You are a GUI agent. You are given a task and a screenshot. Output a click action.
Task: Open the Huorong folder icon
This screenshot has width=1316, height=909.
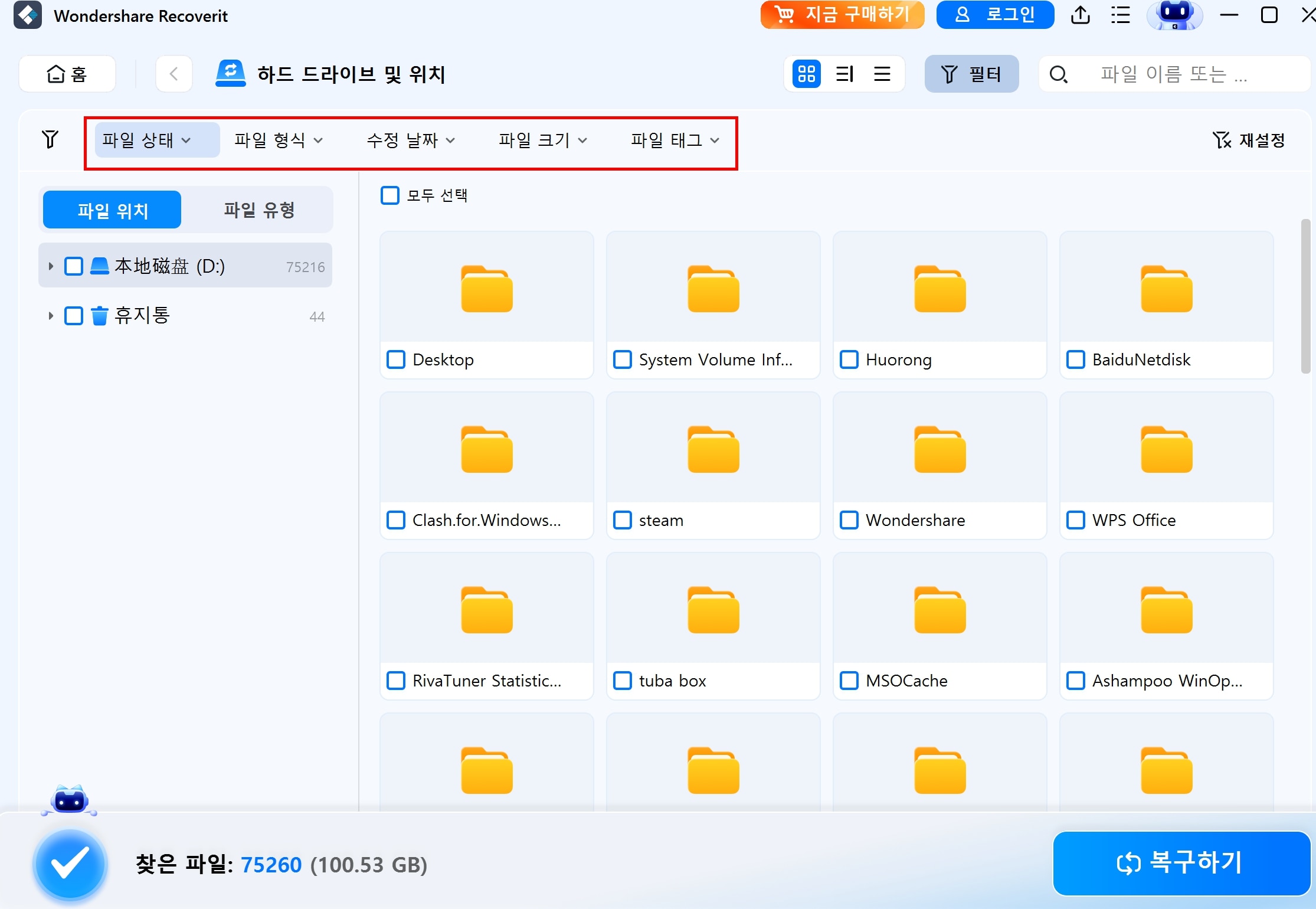click(x=940, y=289)
